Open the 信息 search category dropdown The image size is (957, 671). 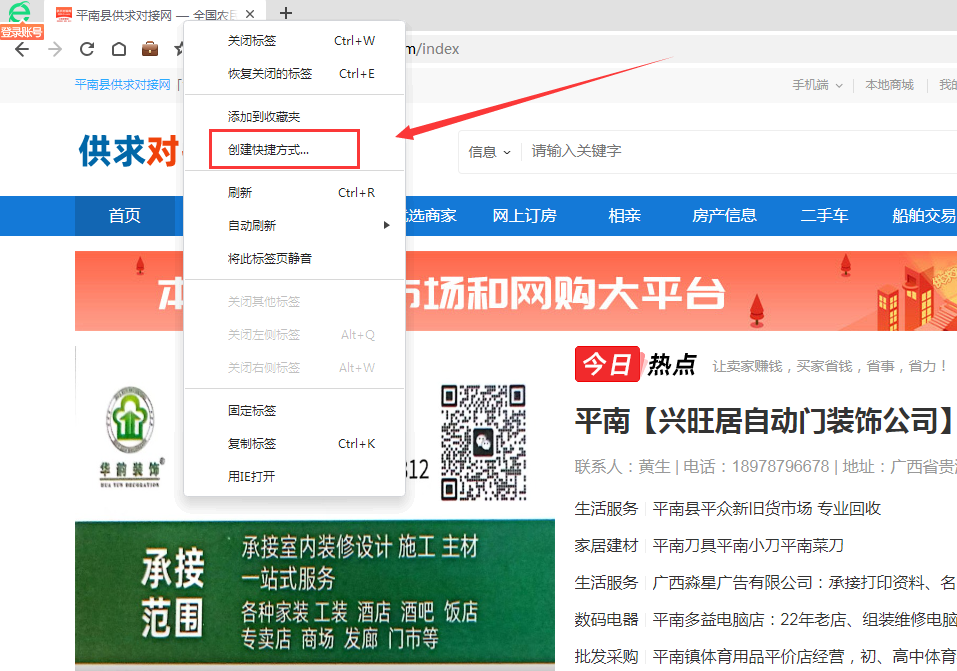click(489, 152)
